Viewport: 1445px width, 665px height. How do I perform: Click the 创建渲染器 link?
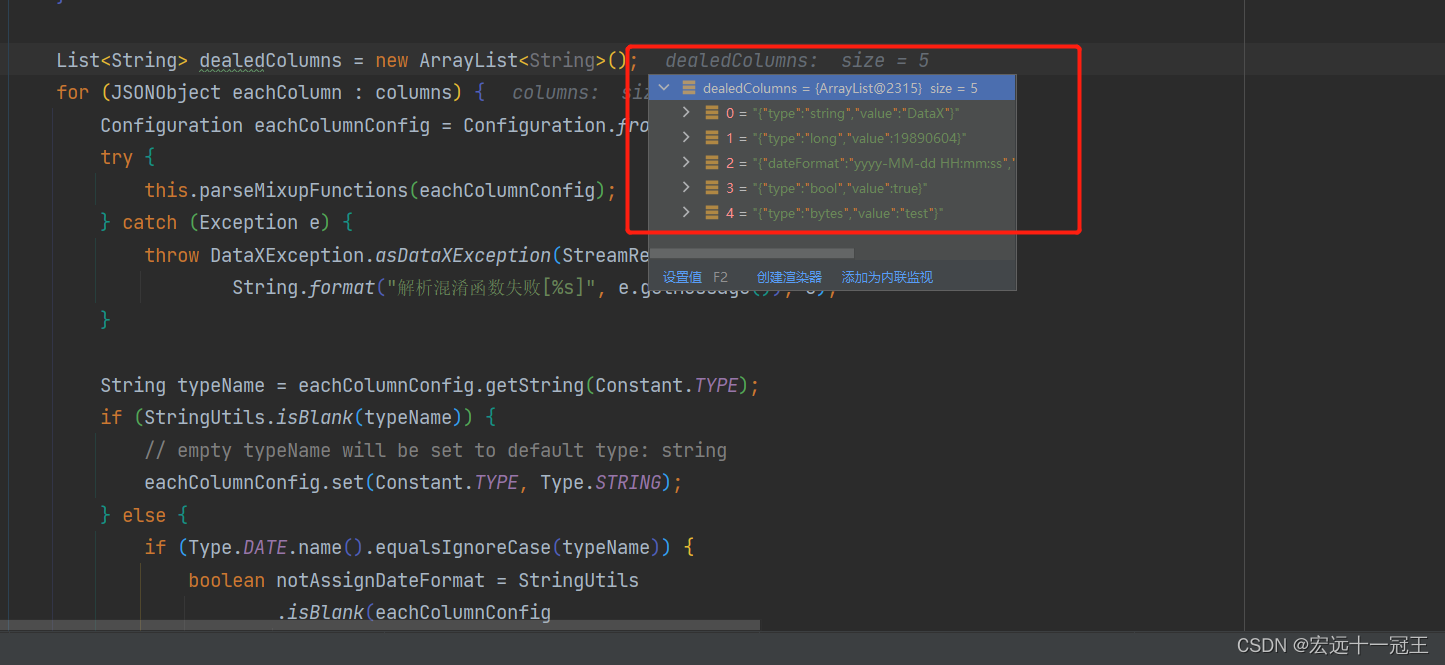789,277
